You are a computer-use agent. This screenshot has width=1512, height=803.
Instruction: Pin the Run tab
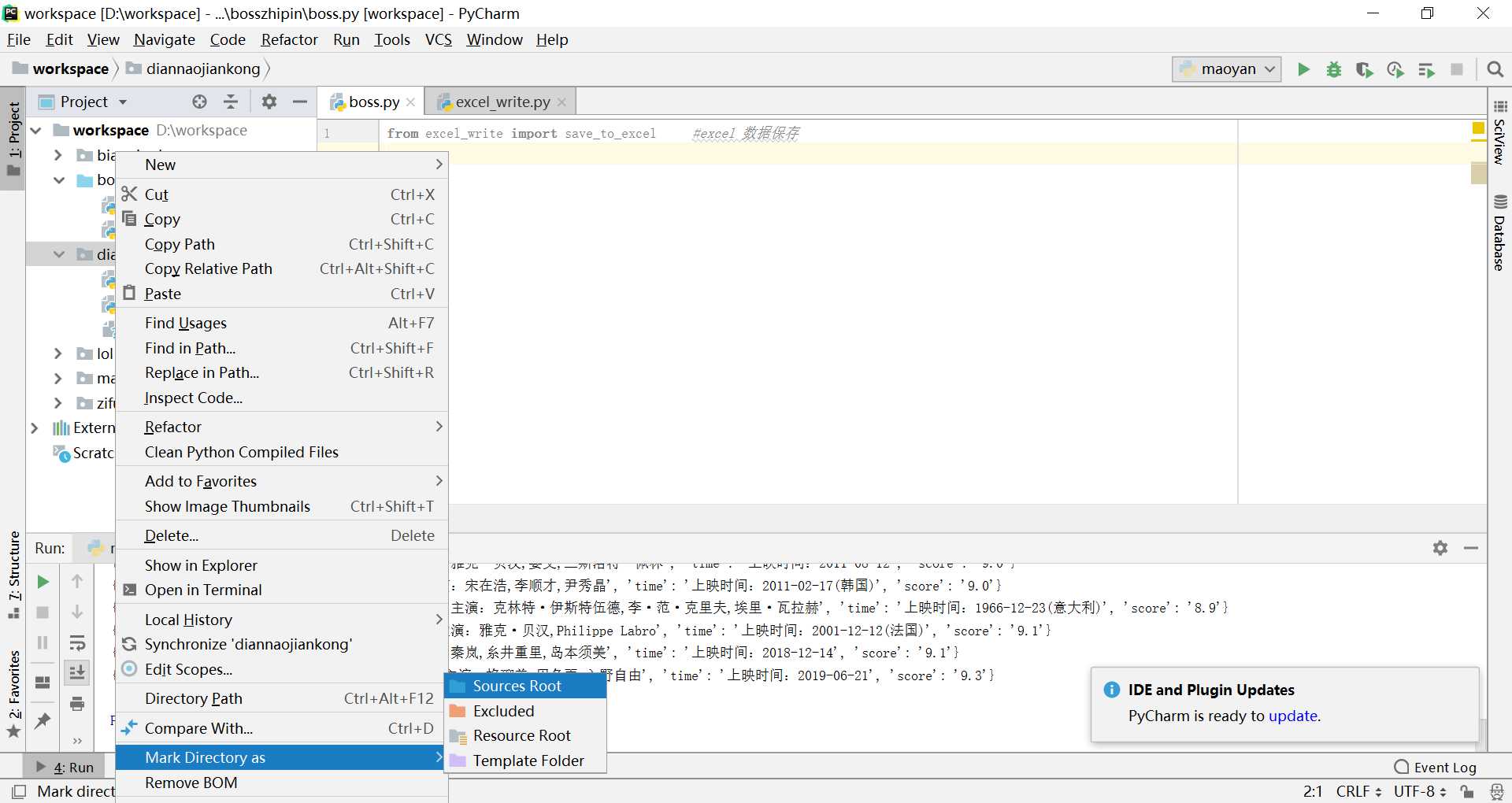click(x=43, y=720)
